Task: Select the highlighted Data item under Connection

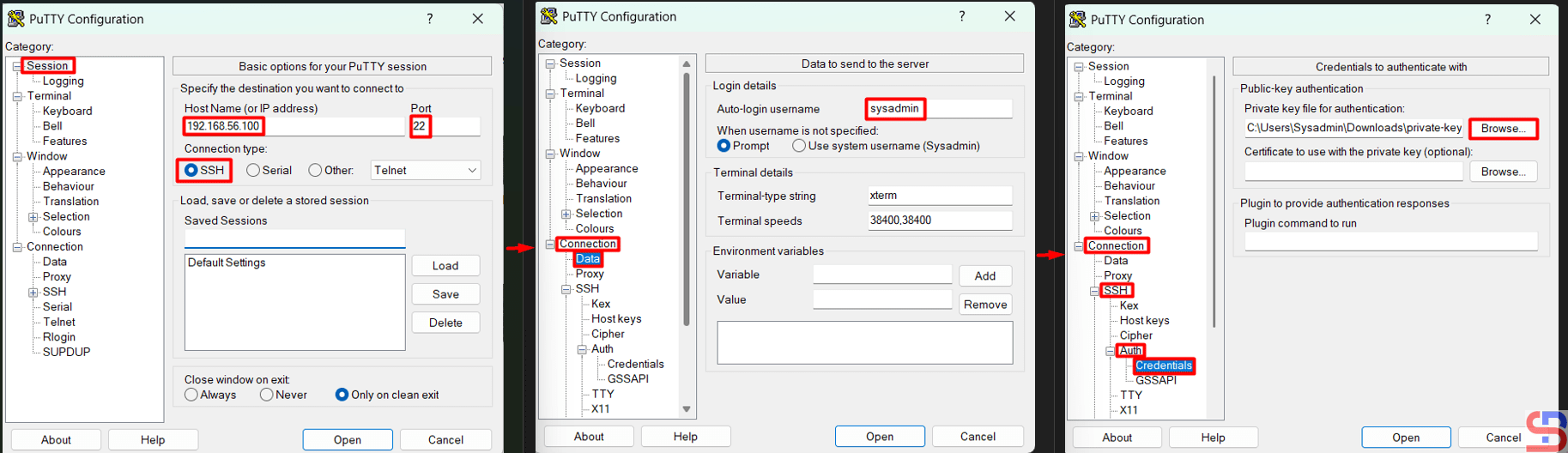Action: pyautogui.click(x=588, y=259)
